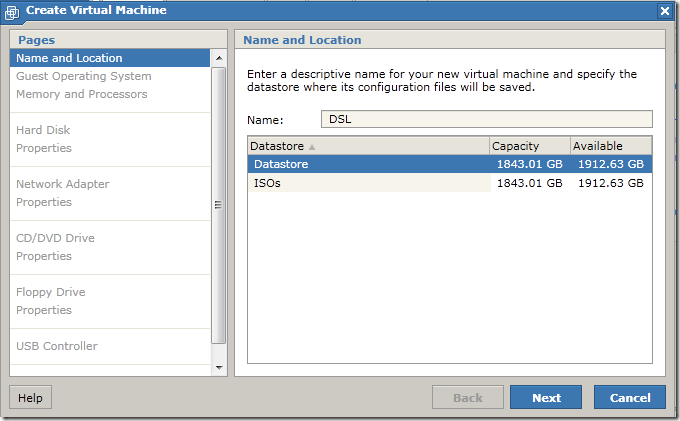Viewport: 680px width, 421px height.
Task: Click the Name input field containing DSL
Action: click(x=487, y=119)
